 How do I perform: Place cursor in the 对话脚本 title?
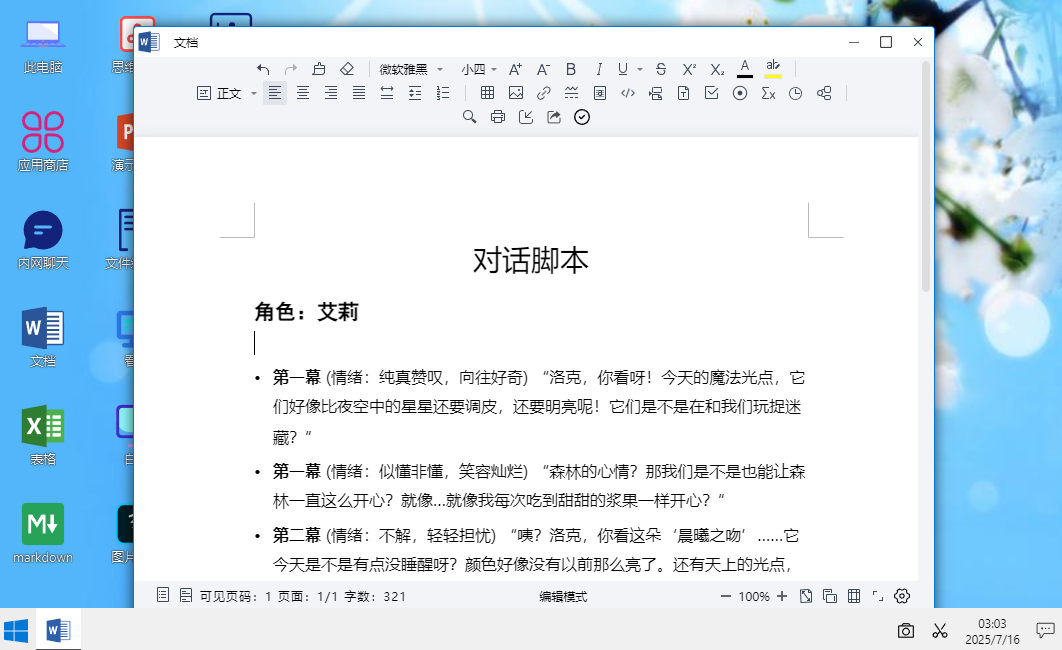[x=530, y=261]
